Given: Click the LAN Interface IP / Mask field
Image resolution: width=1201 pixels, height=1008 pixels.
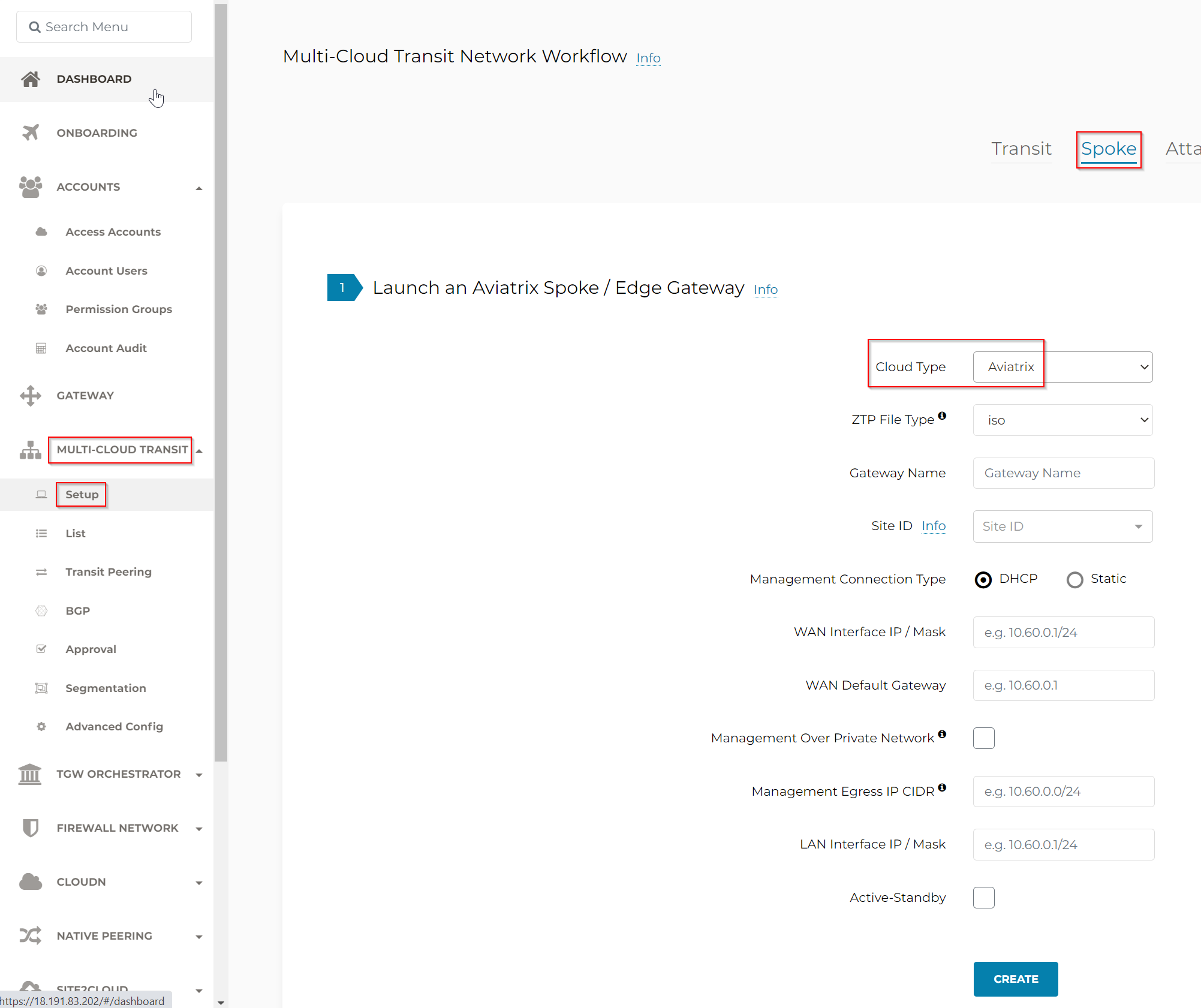Looking at the screenshot, I should coord(1064,845).
